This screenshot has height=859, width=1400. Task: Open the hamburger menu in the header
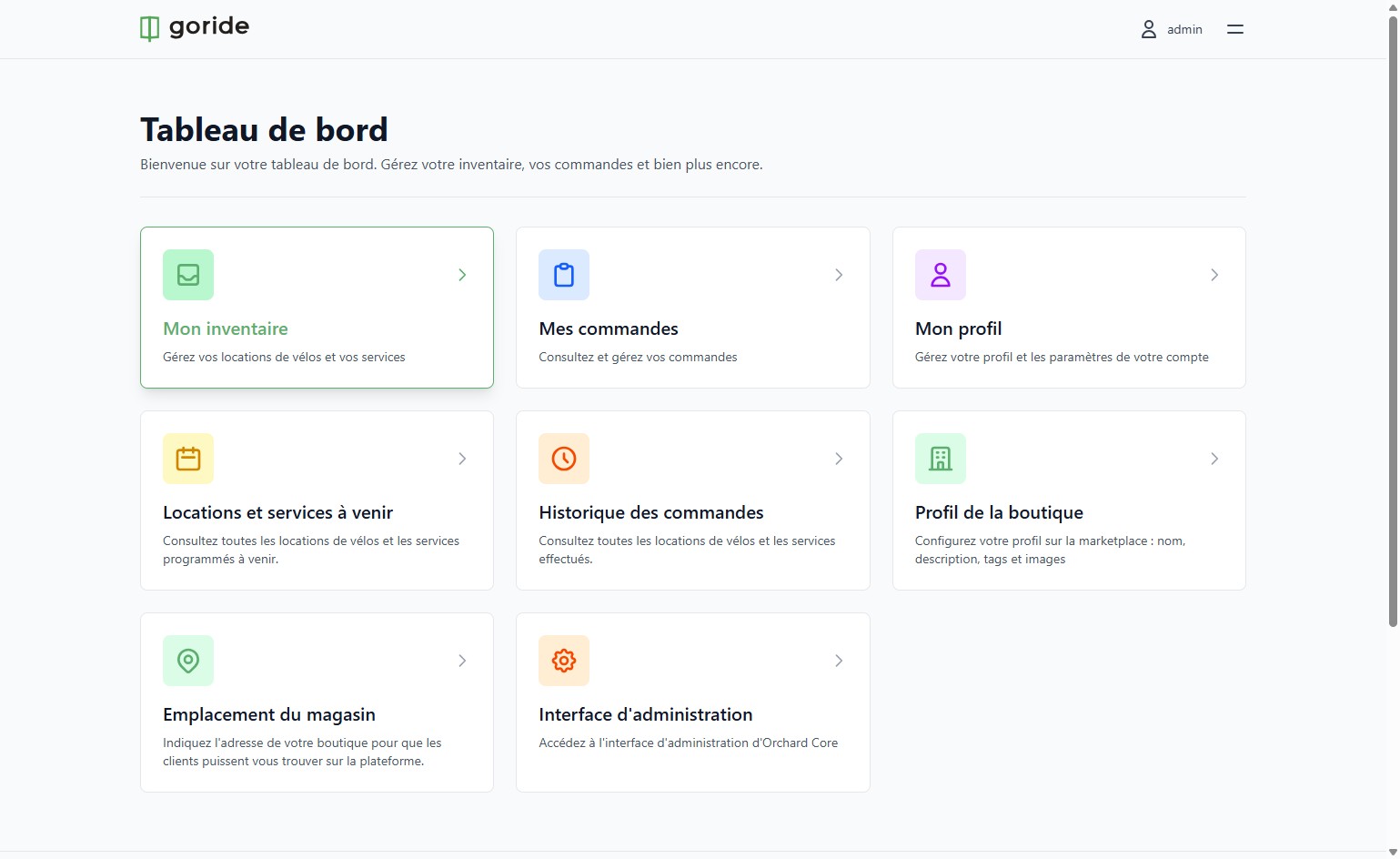point(1234,29)
